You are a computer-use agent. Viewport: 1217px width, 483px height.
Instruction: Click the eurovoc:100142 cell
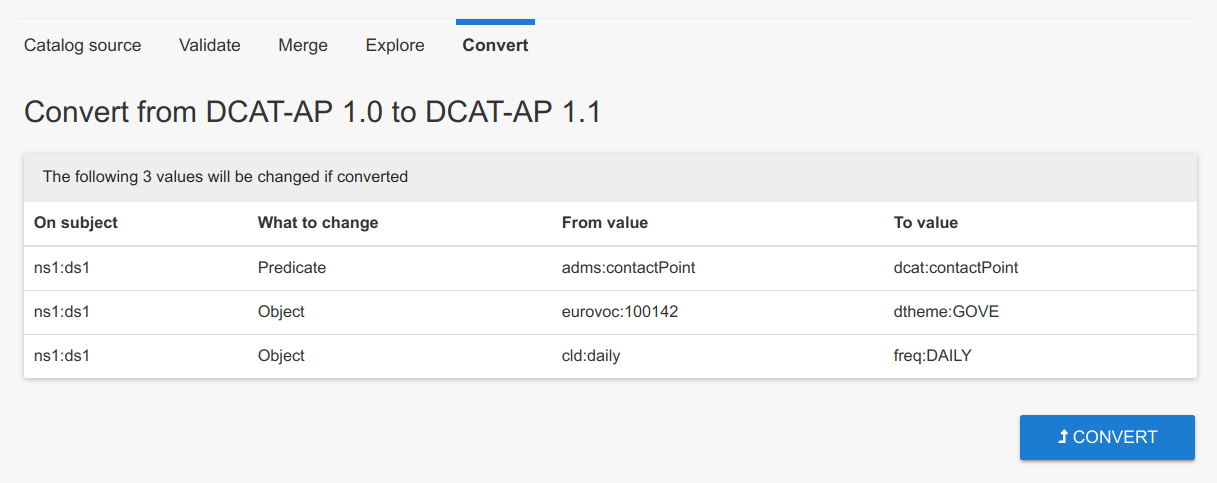tap(620, 312)
